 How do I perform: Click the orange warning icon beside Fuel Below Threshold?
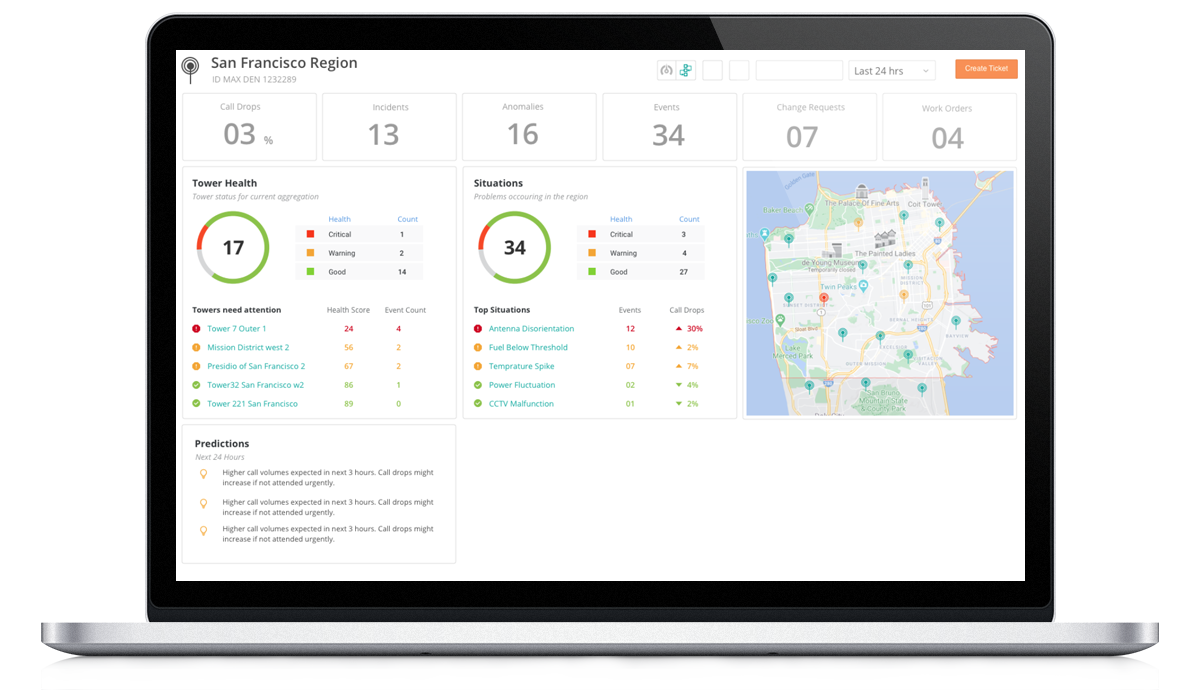click(x=478, y=348)
